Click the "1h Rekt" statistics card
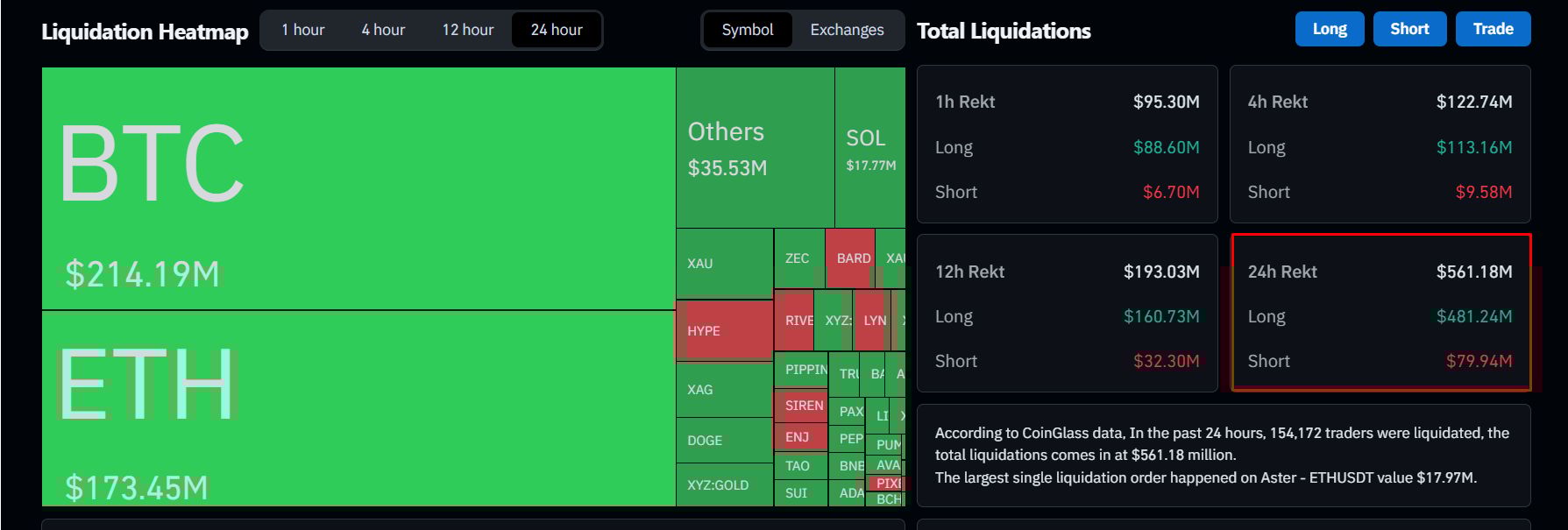The width and height of the screenshot is (1568, 530). (x=1067, y=145)
